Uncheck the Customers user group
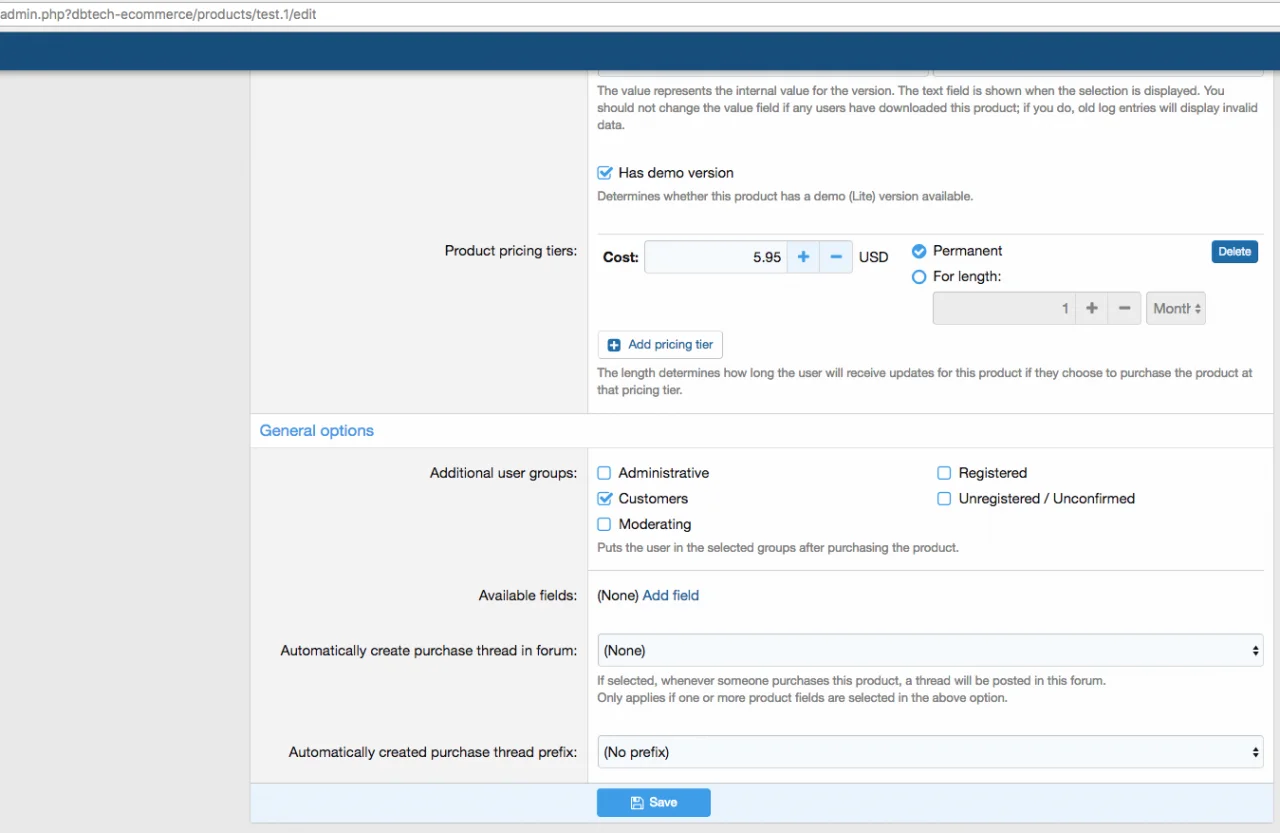 pos(605,499)
